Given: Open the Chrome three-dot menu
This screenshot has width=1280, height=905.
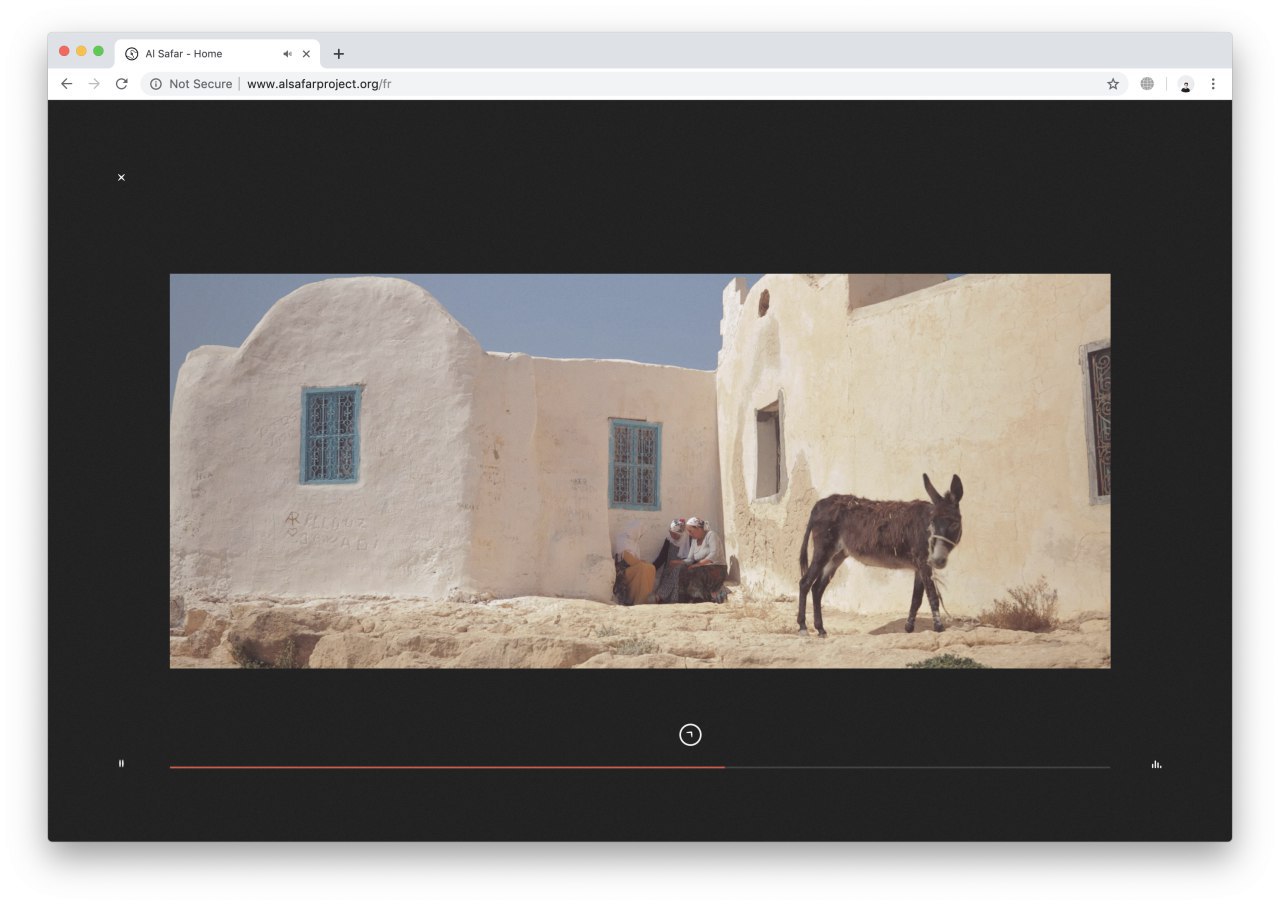Looking at the screenshot, I should pyautogui.click(x=1213, y=84).
